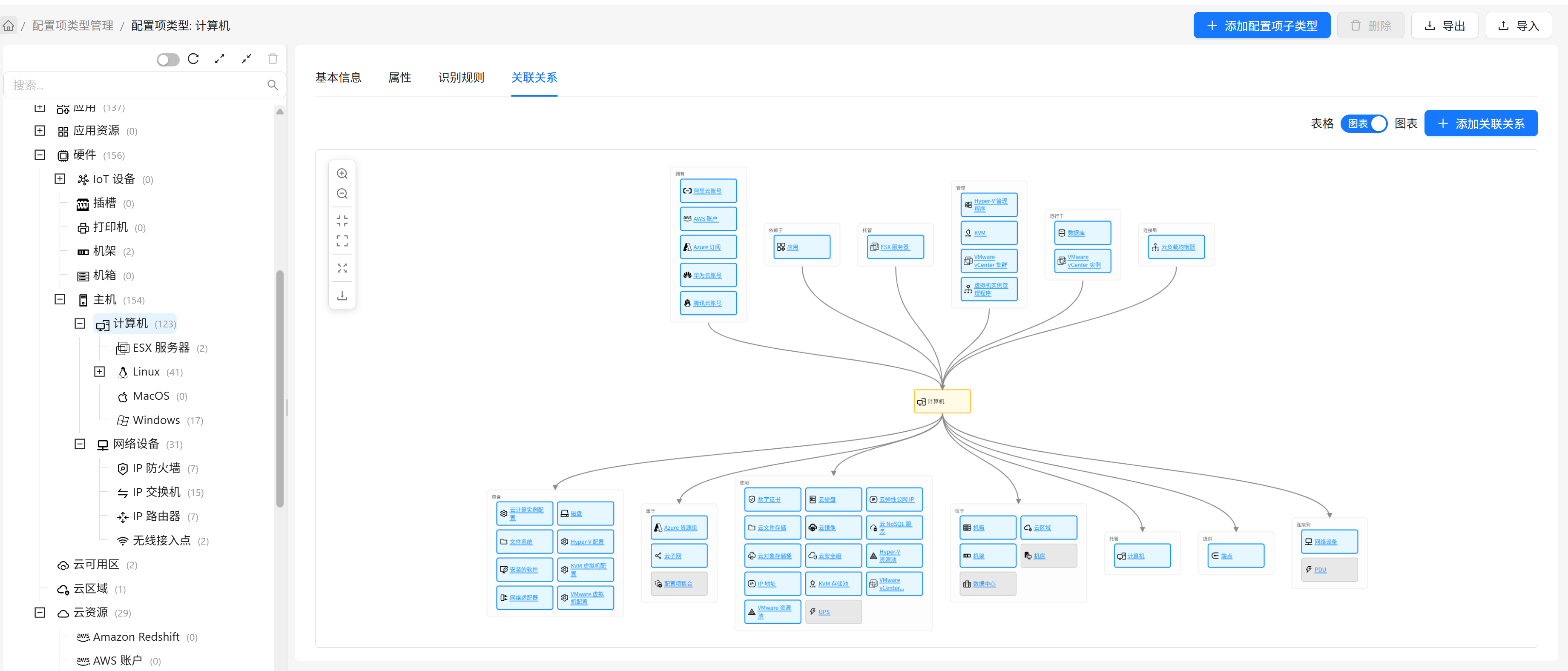Switch to the 属性 tab
The height and width of the screenshot is (671, 1568).
click(399, 78)
